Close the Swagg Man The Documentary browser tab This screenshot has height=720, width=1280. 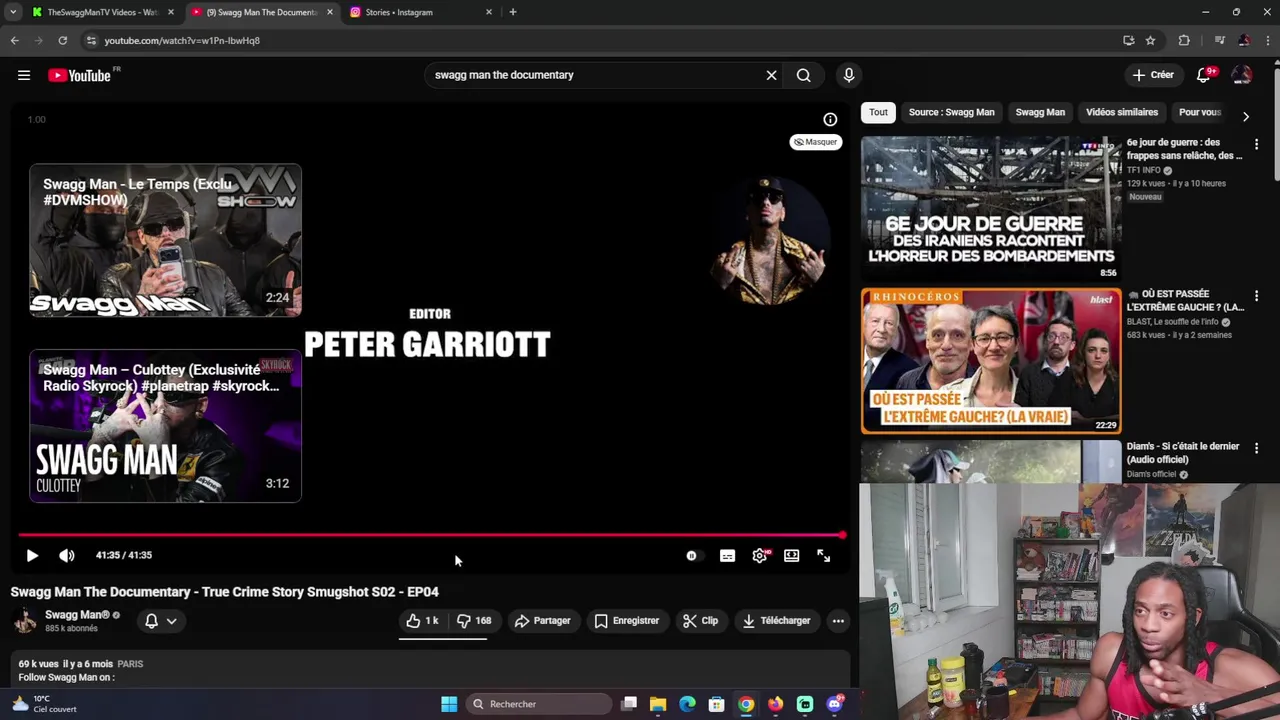[x=330, y=12]
